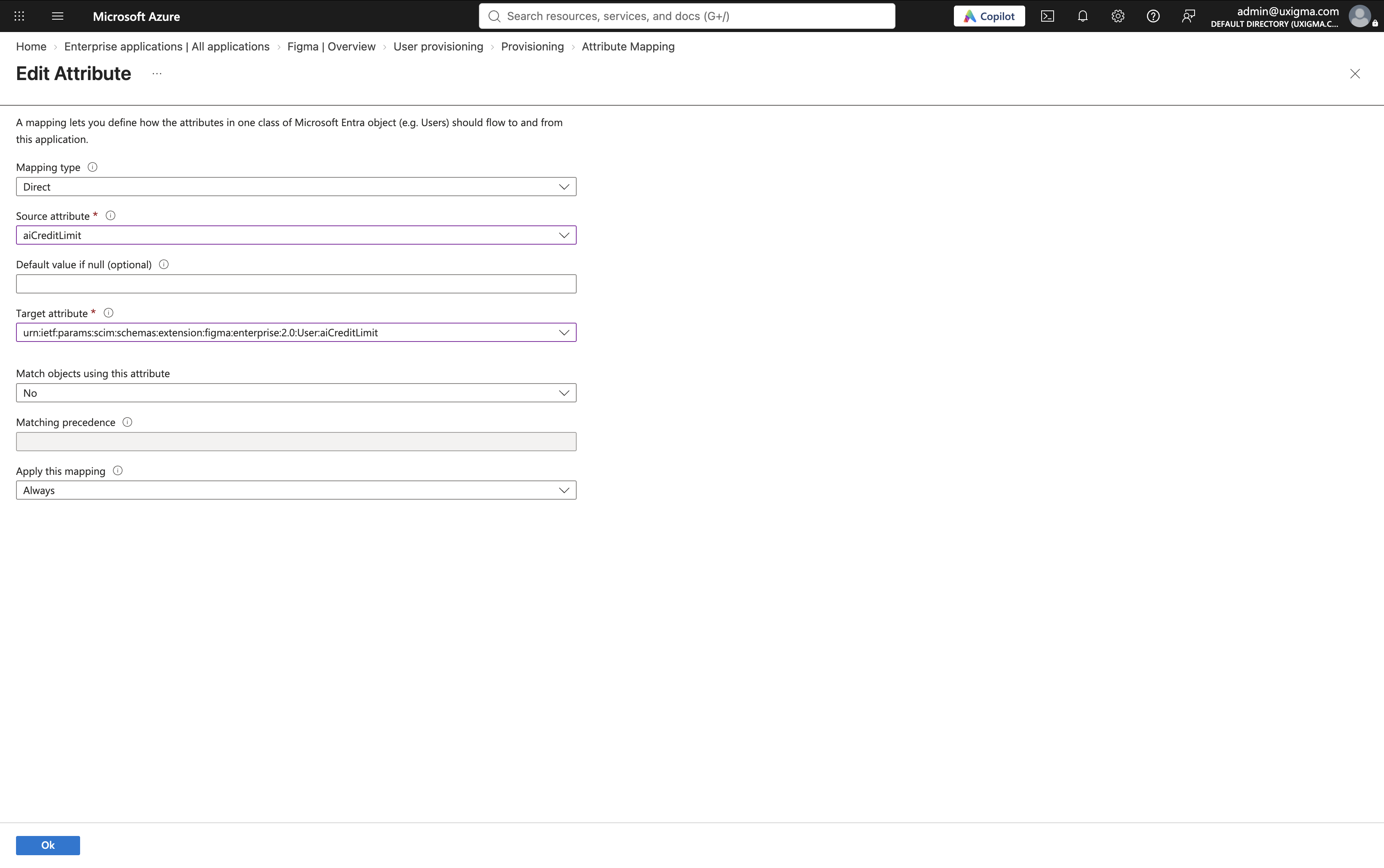Open the feedback icon
Image resolution: width=1384 pixels, height=868 pixels.
coord(1188,16)
